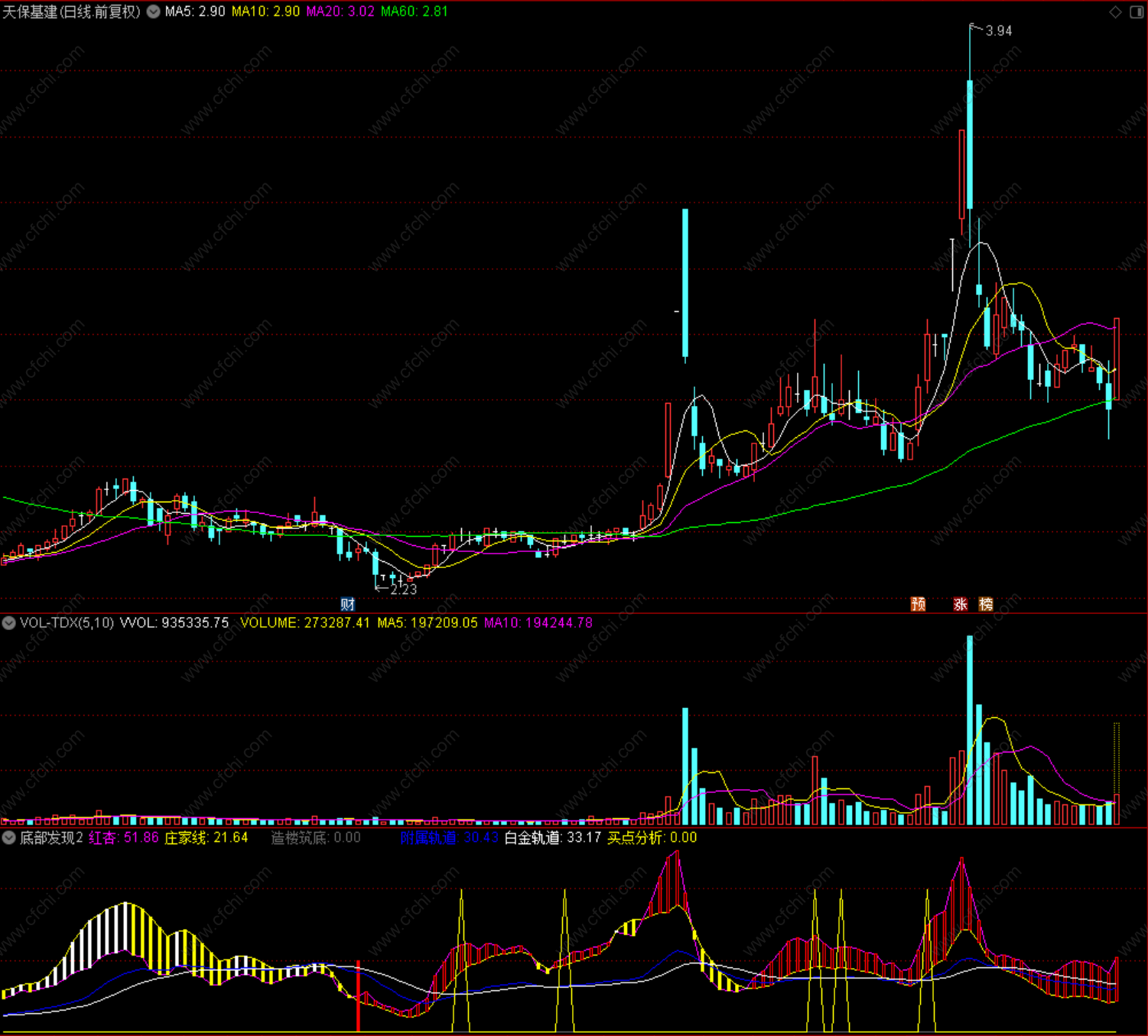Image resolution: width=1148 pixels, height=1036 pixels.
Task: Click the volume MA5: 197209.05 label
Action: [428, 623]
